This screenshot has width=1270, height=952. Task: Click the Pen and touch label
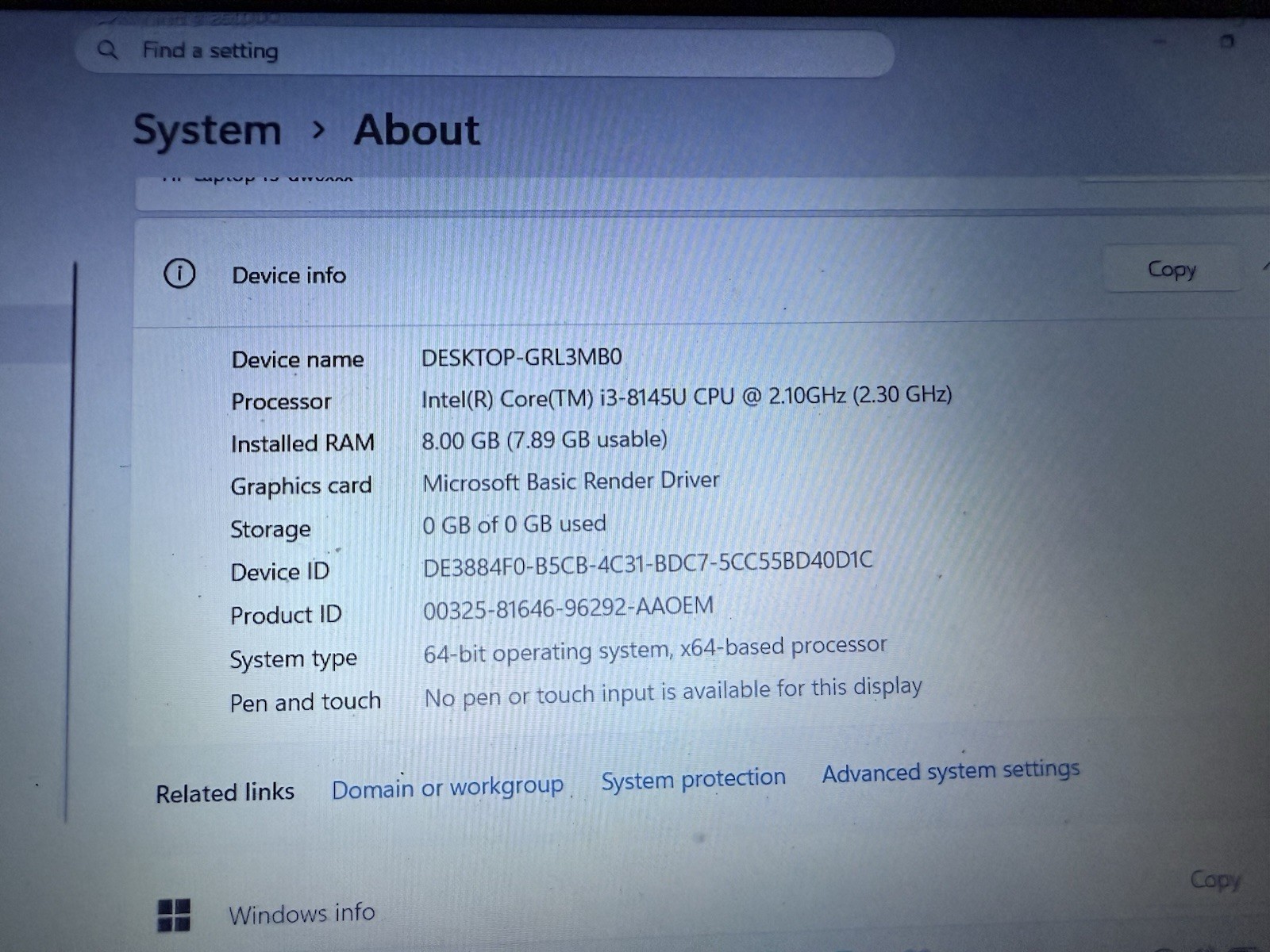tap(306, 702)
